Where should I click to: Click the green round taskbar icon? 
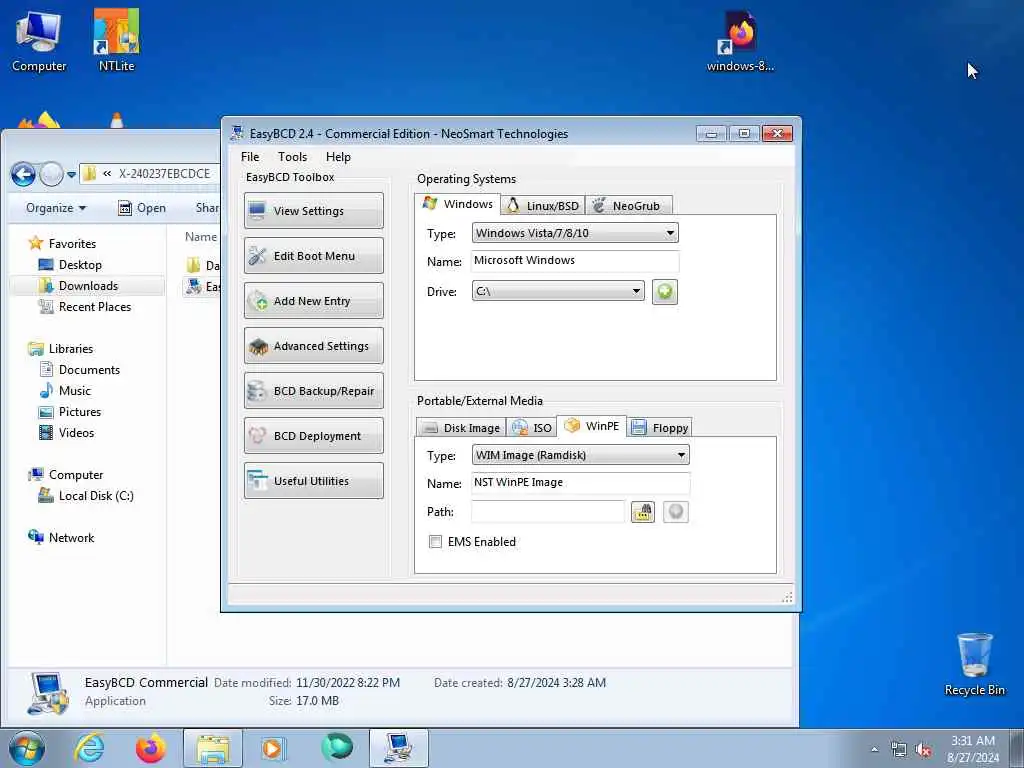[x=337, y=748]
